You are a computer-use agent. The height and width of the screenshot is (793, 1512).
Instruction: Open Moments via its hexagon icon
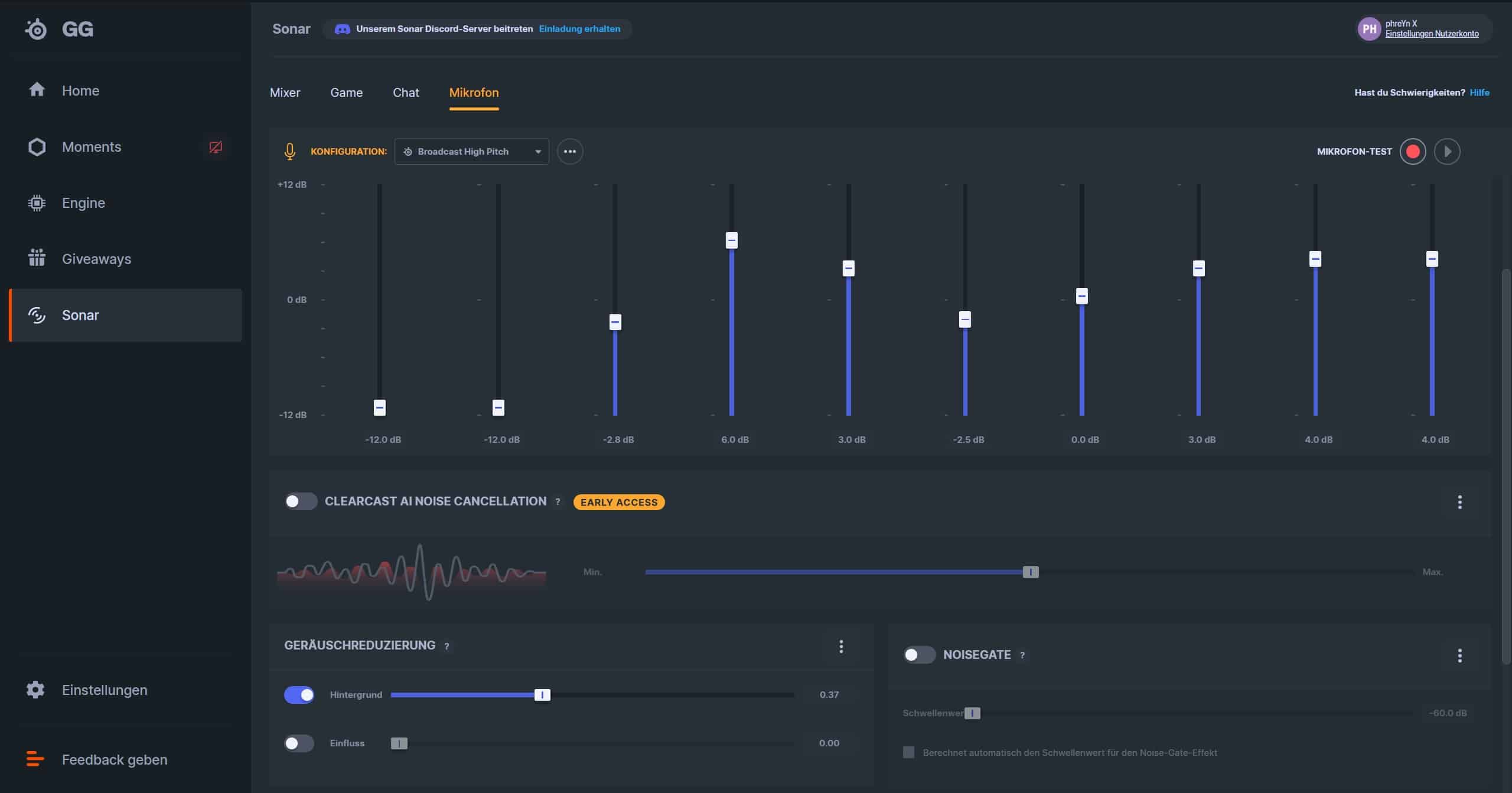click(x=37, y=147)
